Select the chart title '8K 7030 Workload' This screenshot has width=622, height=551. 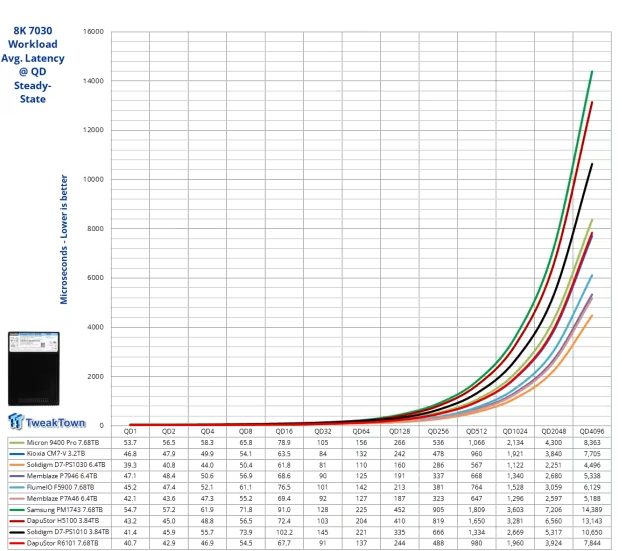point(33,37)
